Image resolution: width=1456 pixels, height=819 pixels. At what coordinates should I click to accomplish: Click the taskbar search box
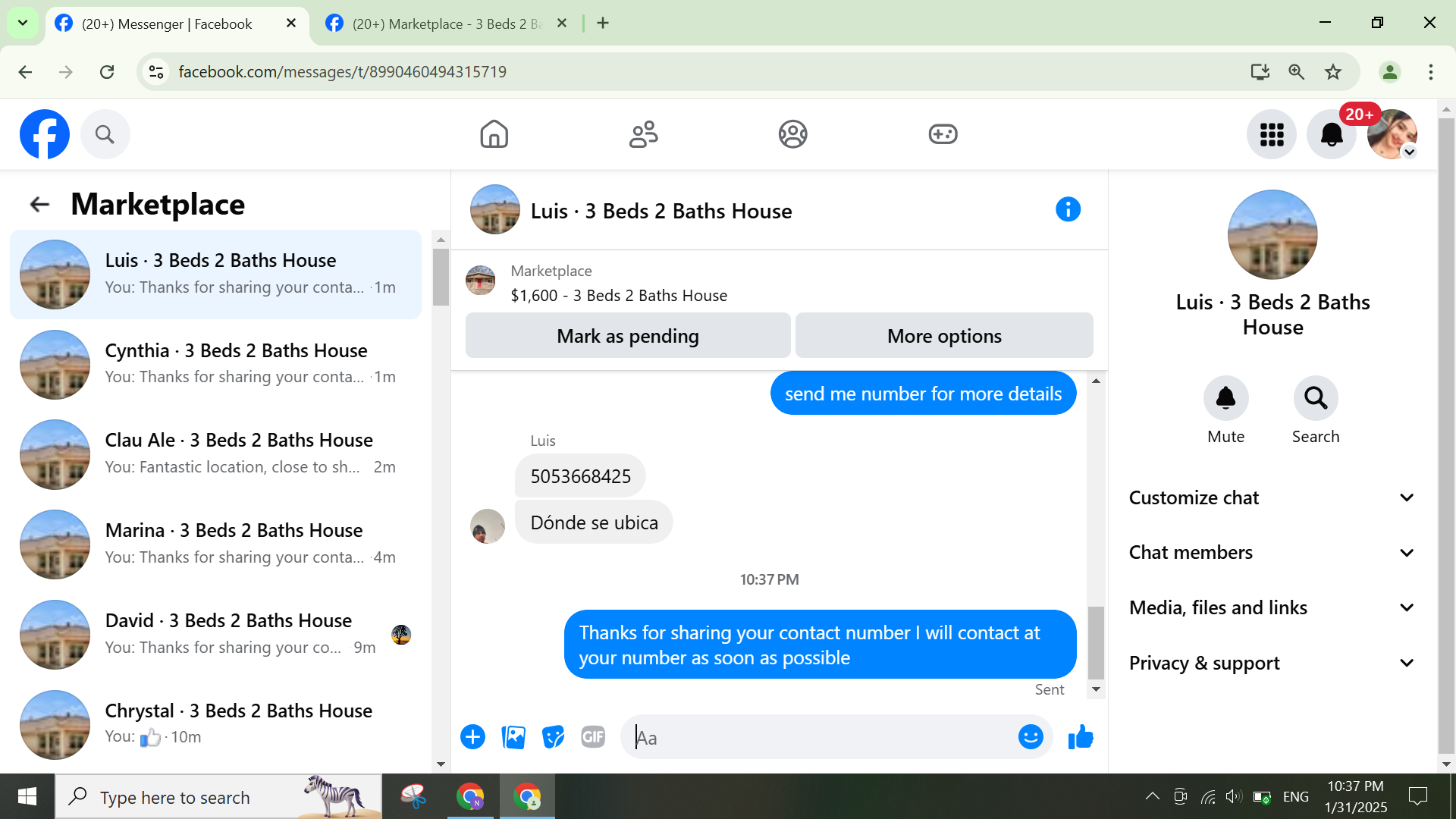[218, 797]
